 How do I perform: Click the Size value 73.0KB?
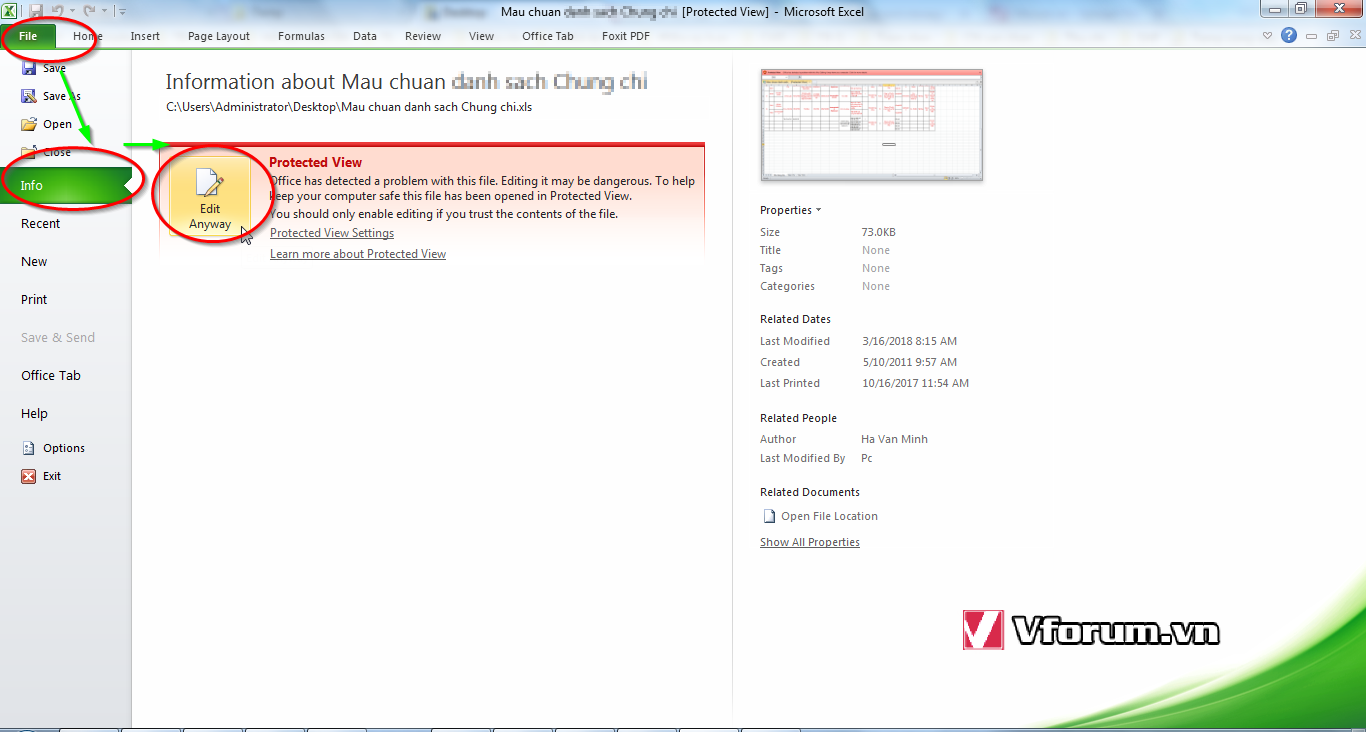(x=879, y=232)
